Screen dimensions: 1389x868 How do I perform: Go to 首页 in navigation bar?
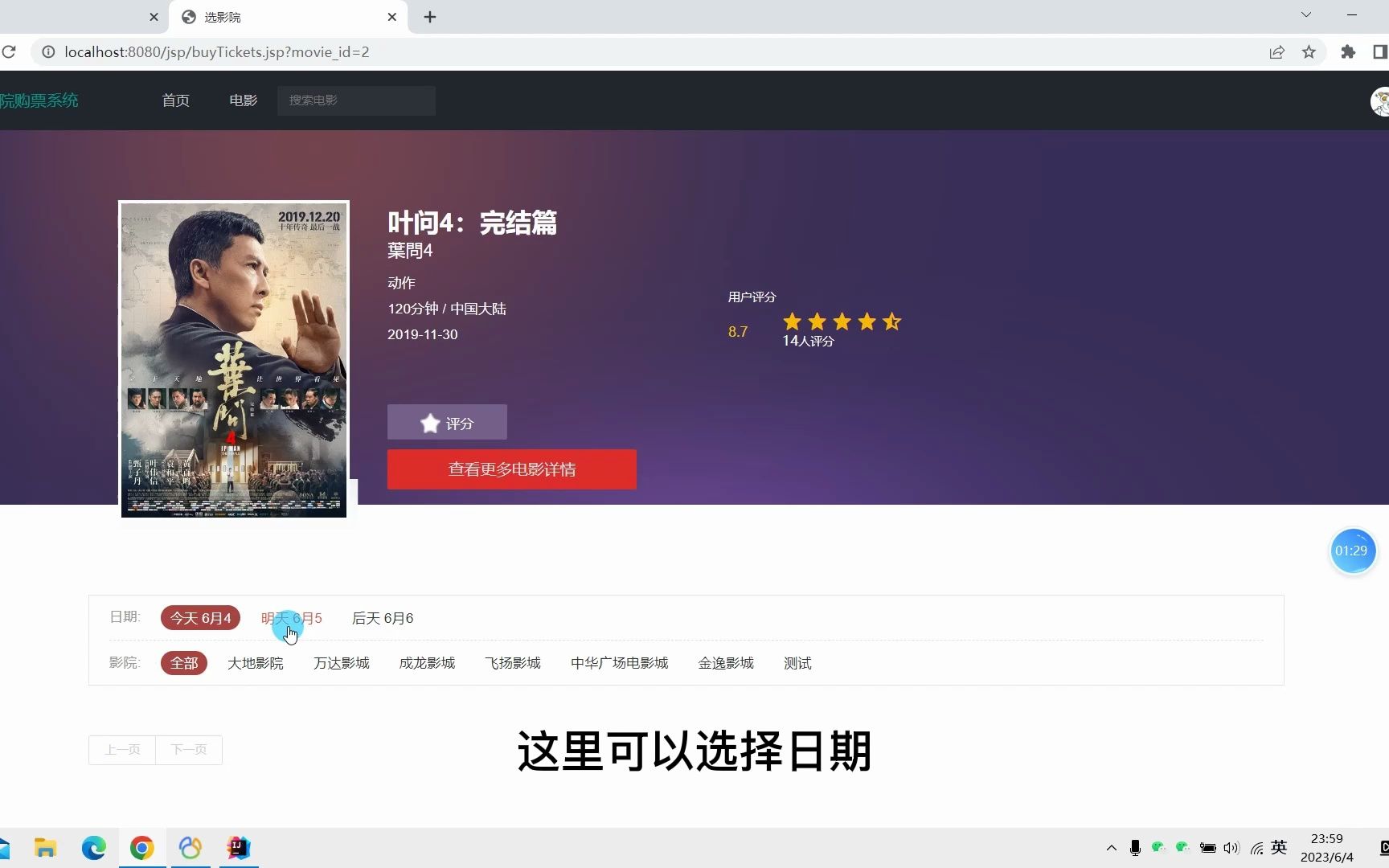(175, 100)
